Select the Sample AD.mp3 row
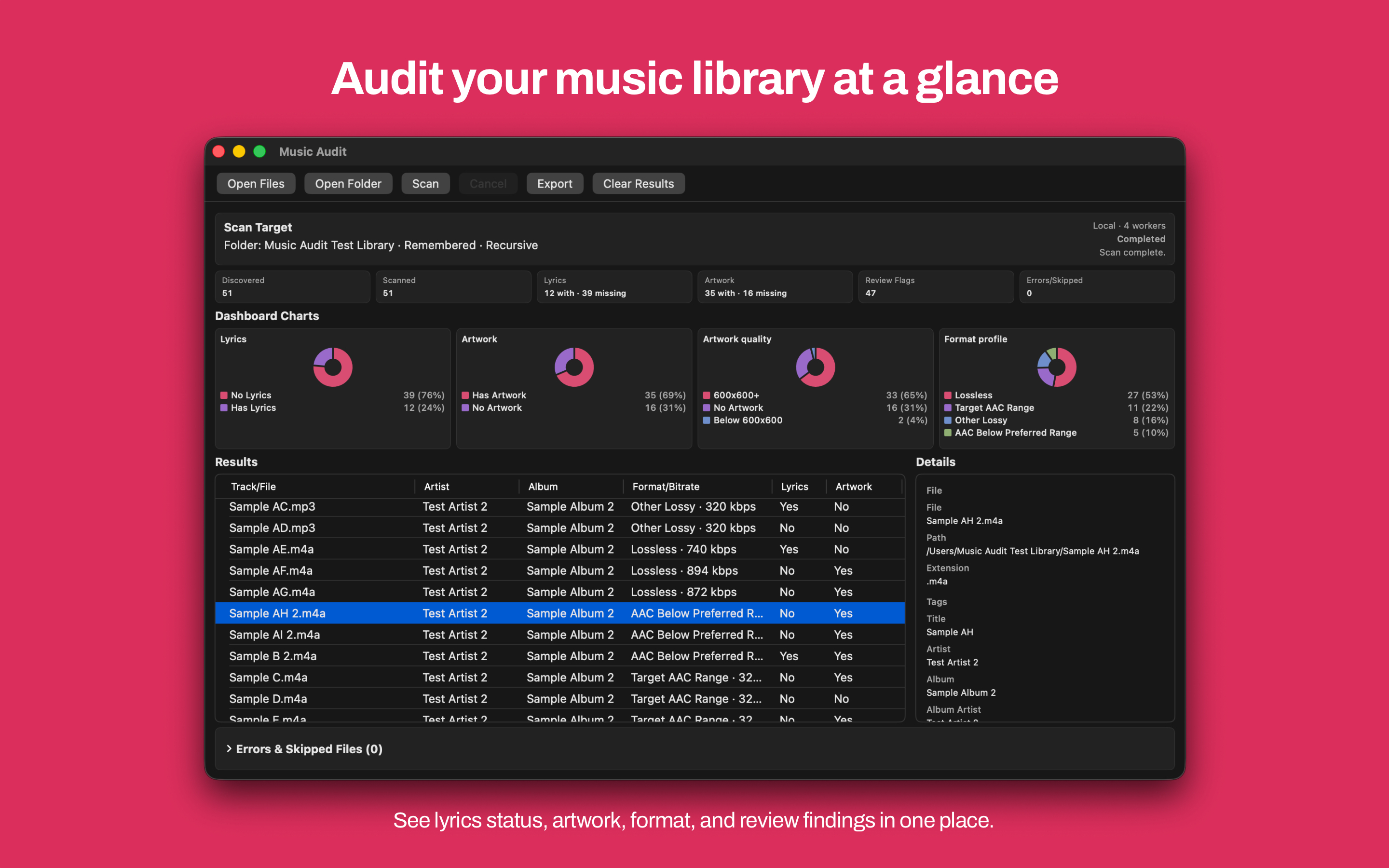Image resolution: width=1389 pixels, height=868 pixels. (559, 528)
